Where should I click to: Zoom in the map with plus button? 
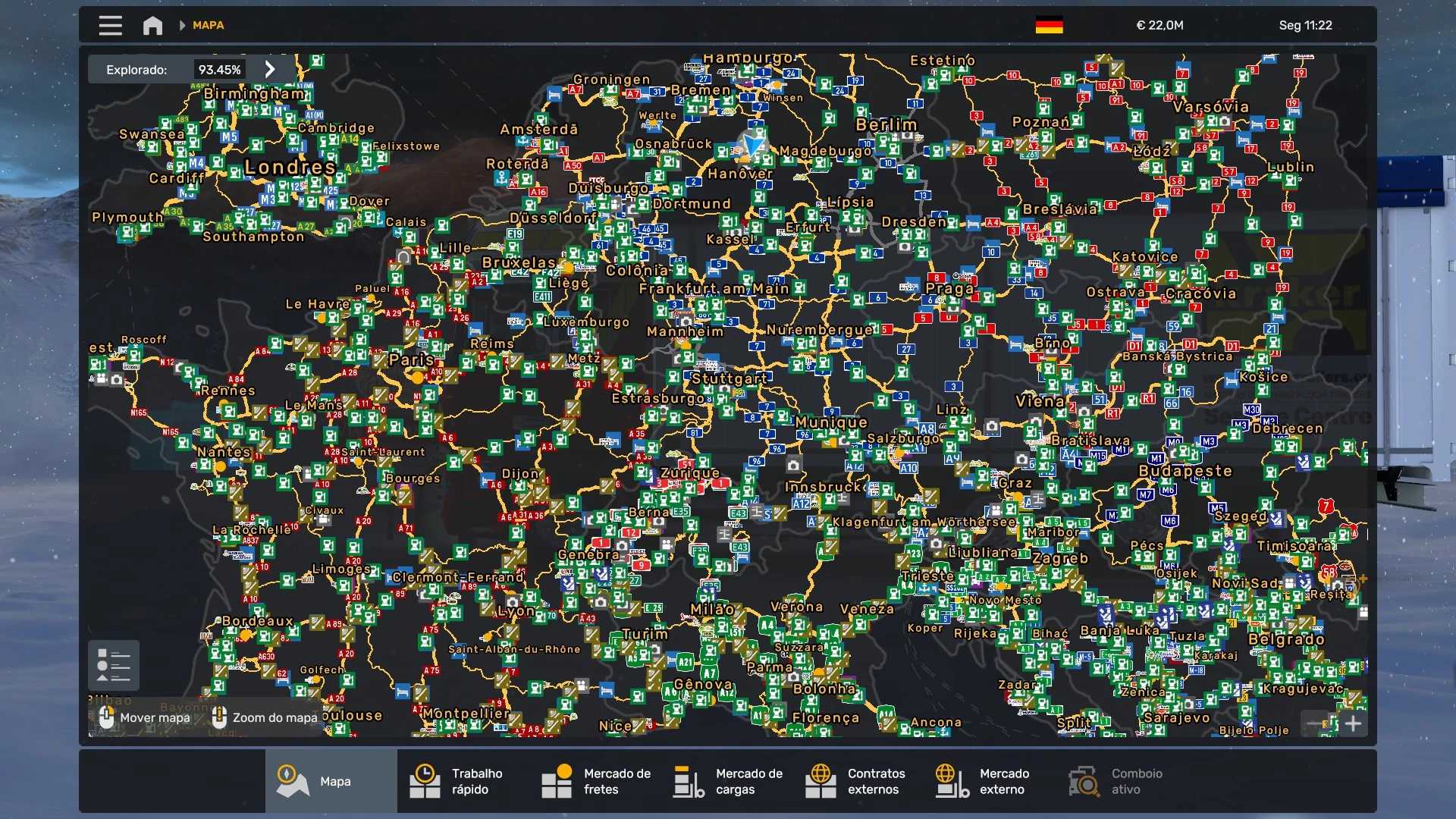1353,723
